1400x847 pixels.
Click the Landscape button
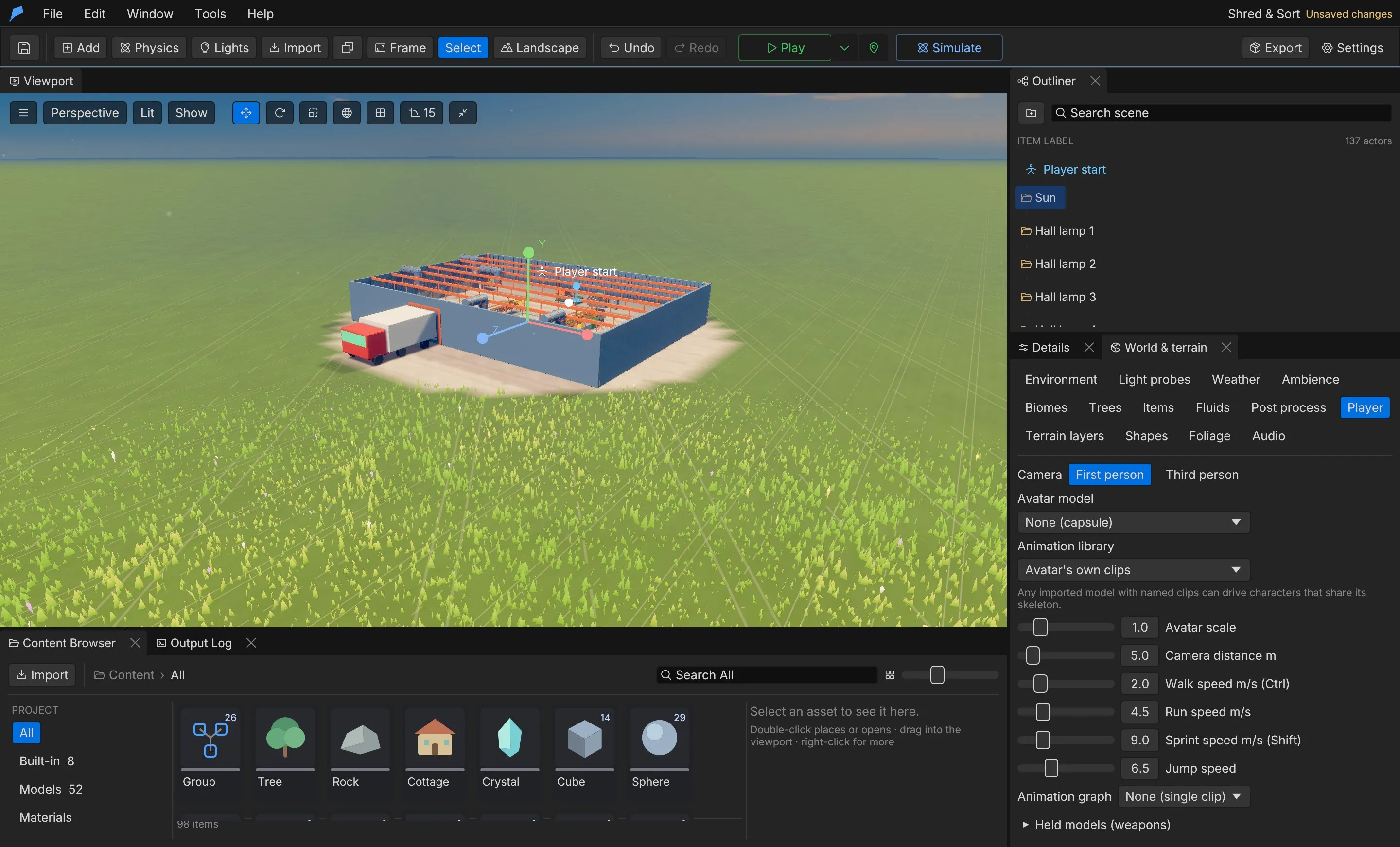tap(539, 48)
